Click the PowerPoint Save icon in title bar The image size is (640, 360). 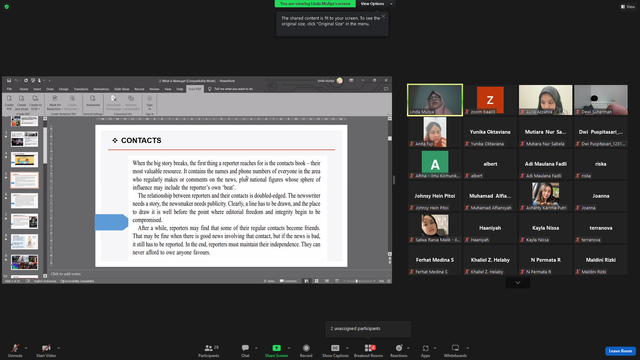[x=9, y=80]
